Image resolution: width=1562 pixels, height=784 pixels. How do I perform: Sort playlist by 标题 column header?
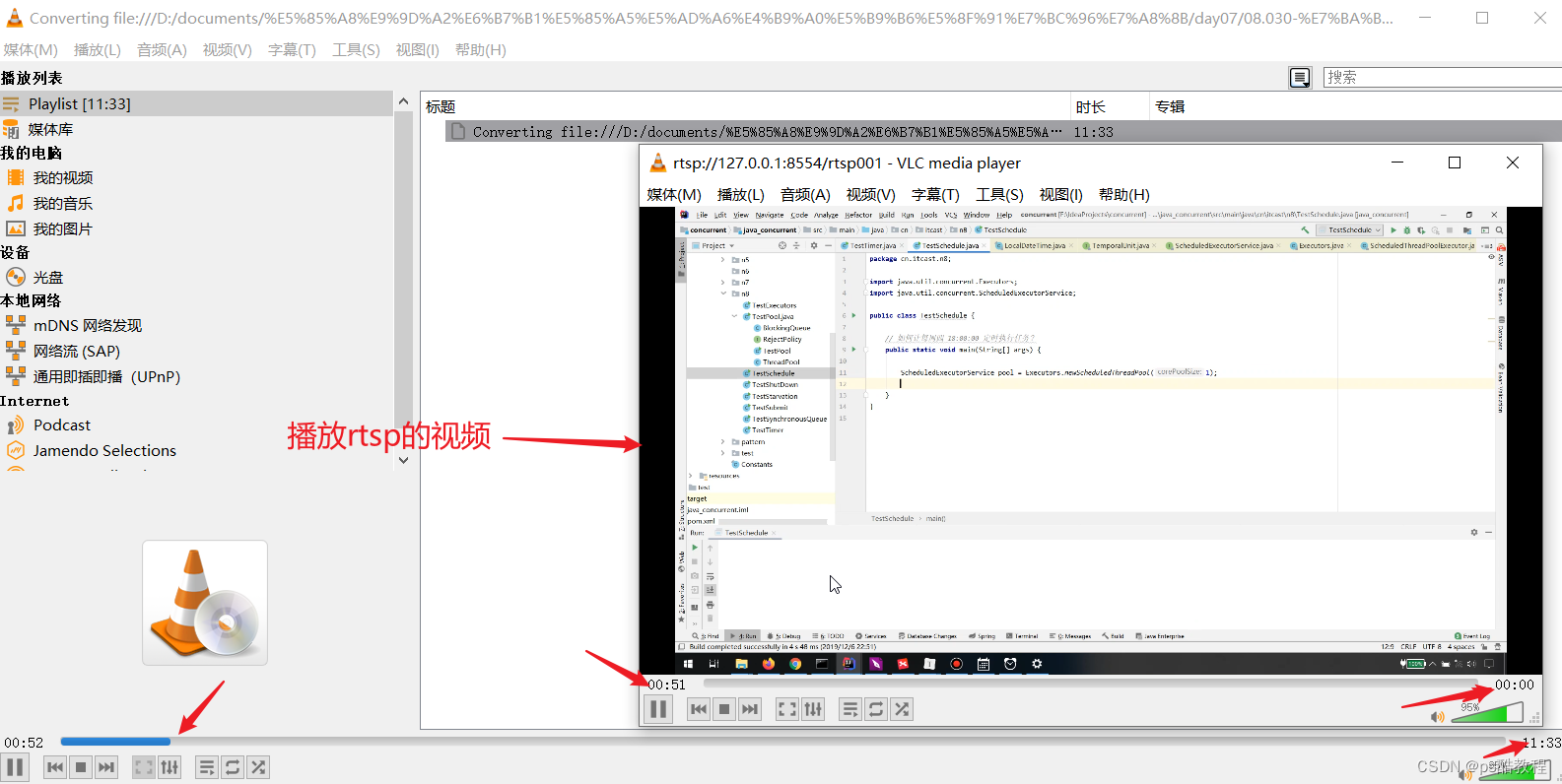point(745,106)
